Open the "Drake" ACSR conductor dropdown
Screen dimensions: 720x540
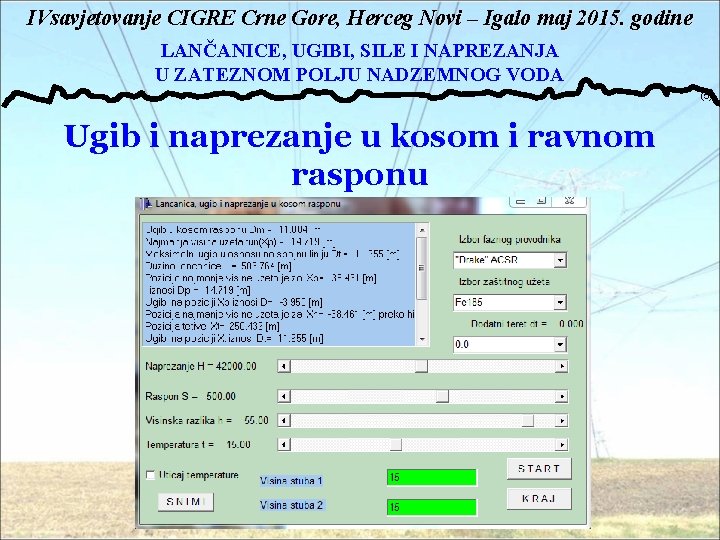tap(560, 260)
